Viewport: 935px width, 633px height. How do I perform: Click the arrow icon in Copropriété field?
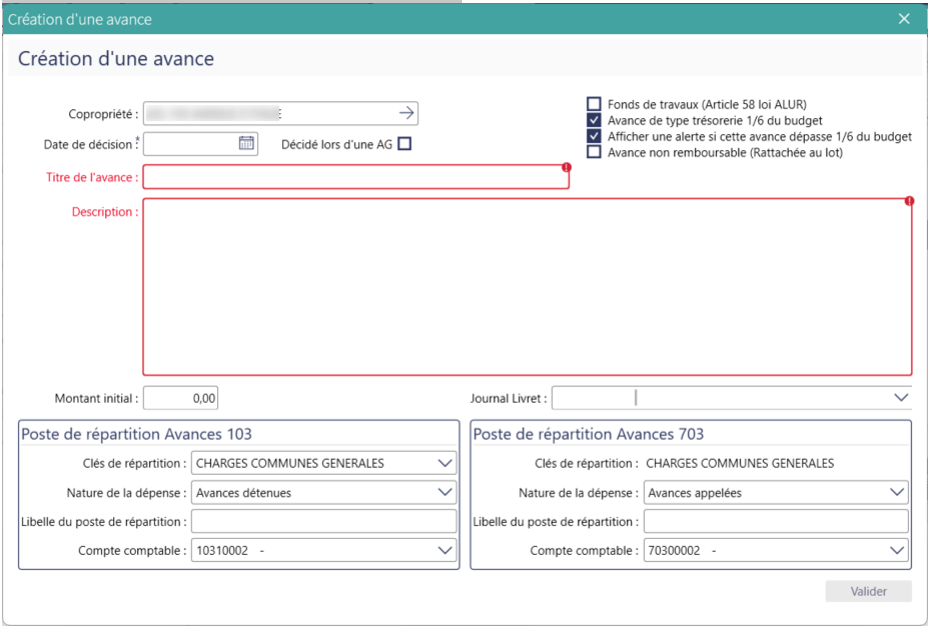tap(406, 113)
